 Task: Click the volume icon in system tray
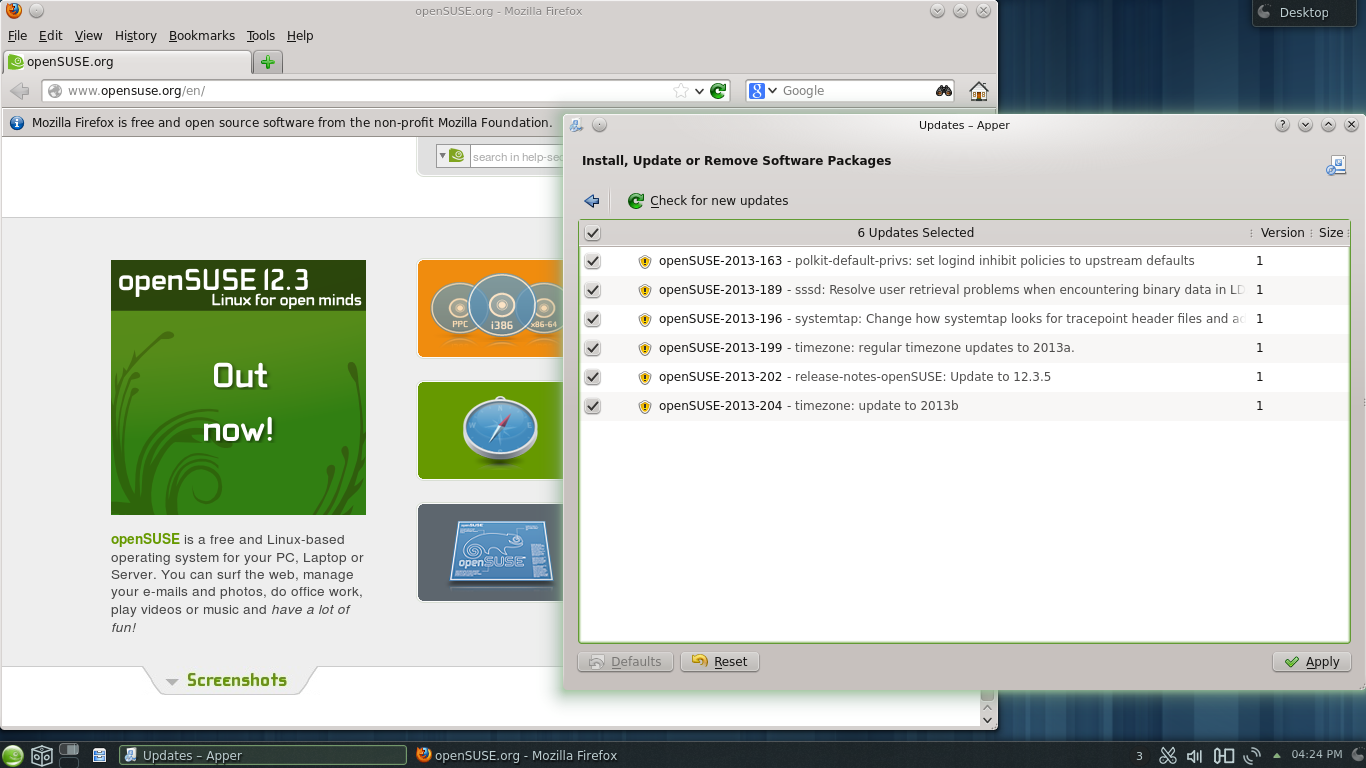pyautogui.click(x=1195, y=756)
